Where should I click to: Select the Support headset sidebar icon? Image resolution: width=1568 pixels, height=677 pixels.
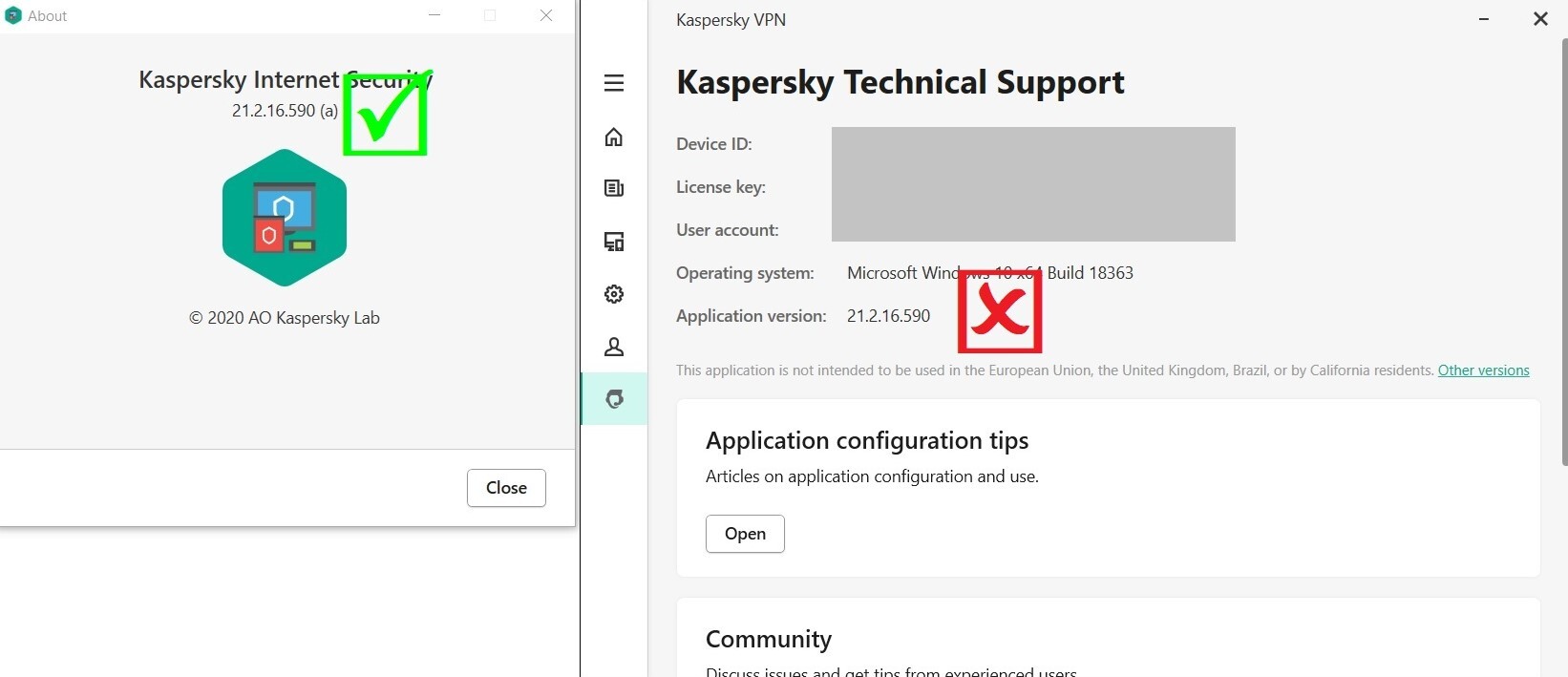615,399
